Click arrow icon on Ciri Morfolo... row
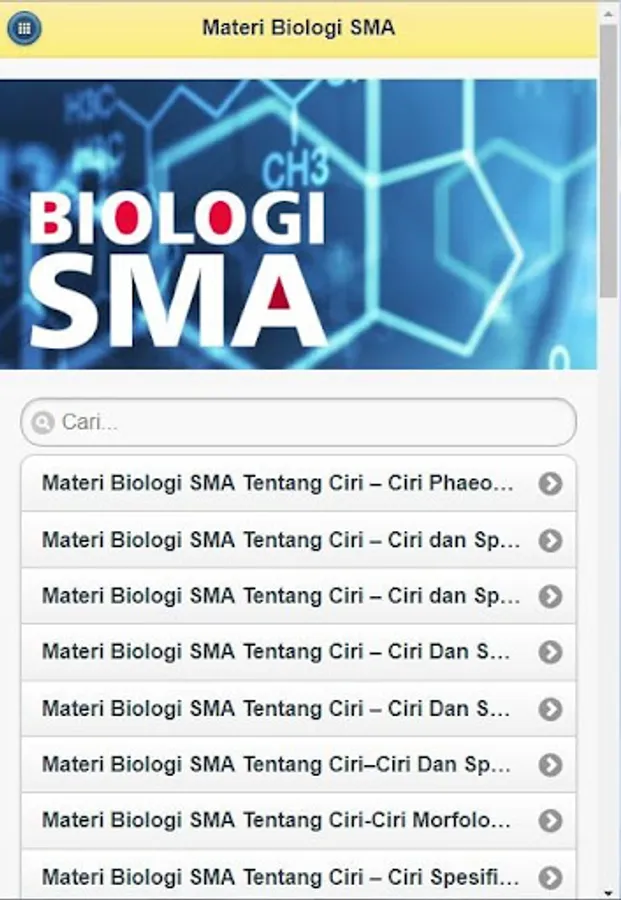Viewport: 621px width, 900px height. (x=550, y=820)
